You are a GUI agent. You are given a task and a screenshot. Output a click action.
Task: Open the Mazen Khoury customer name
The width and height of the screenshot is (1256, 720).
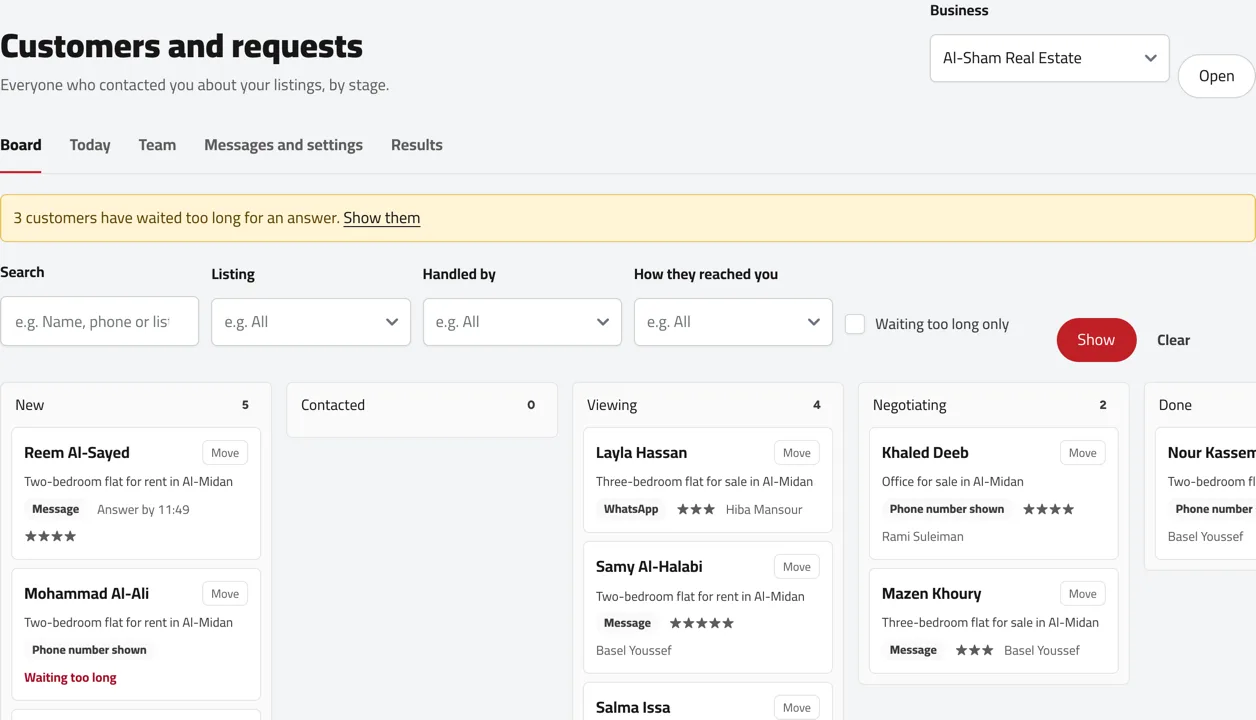[931, 594]
